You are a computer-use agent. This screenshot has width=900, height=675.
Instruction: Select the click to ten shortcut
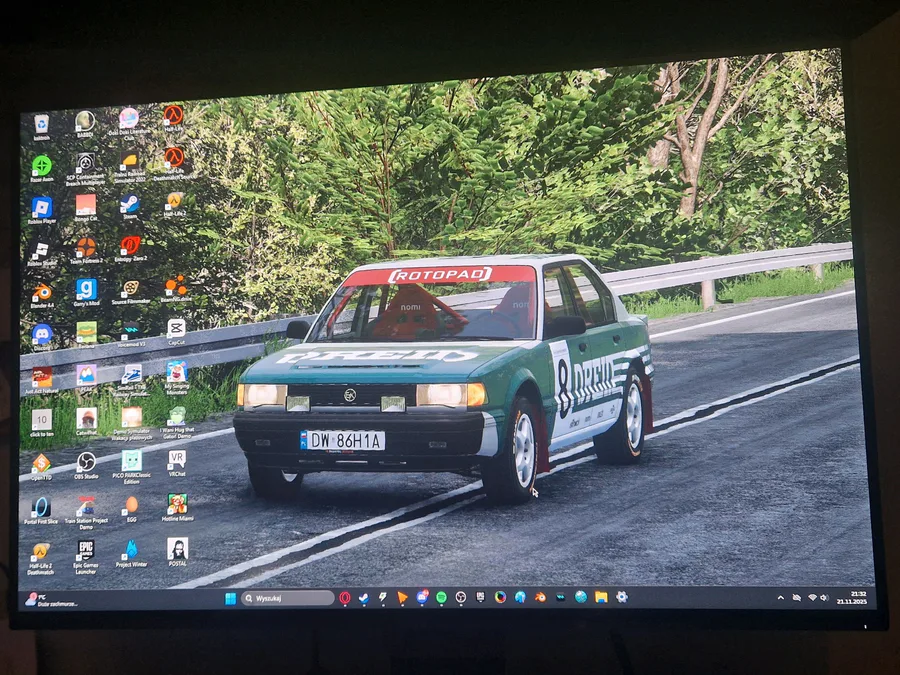coord(41,424)
